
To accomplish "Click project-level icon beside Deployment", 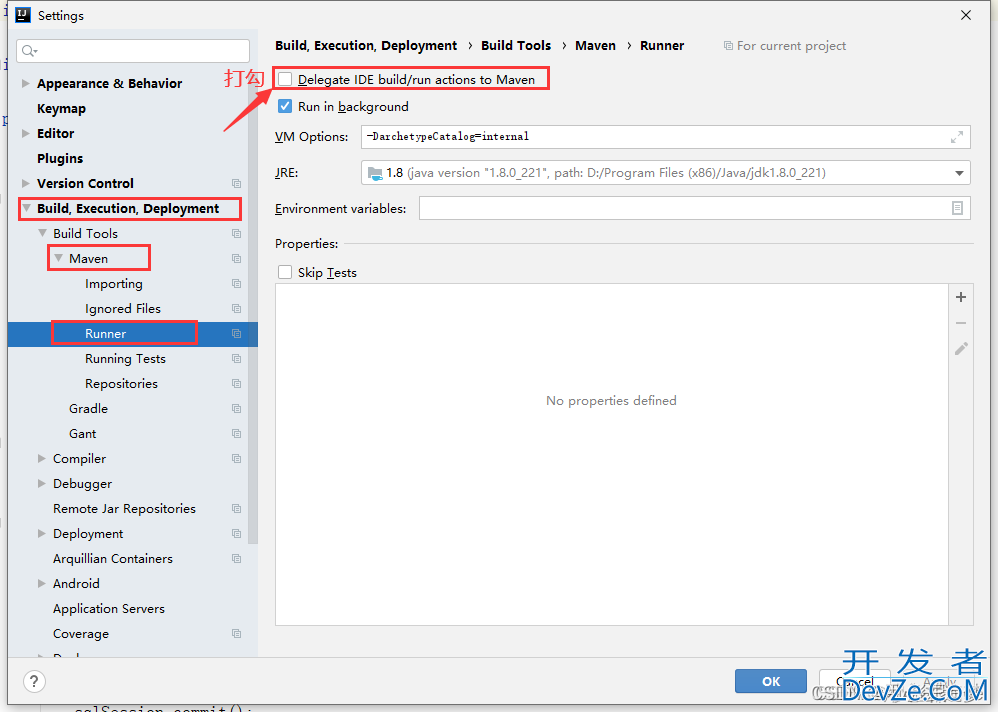I will 237,533.
